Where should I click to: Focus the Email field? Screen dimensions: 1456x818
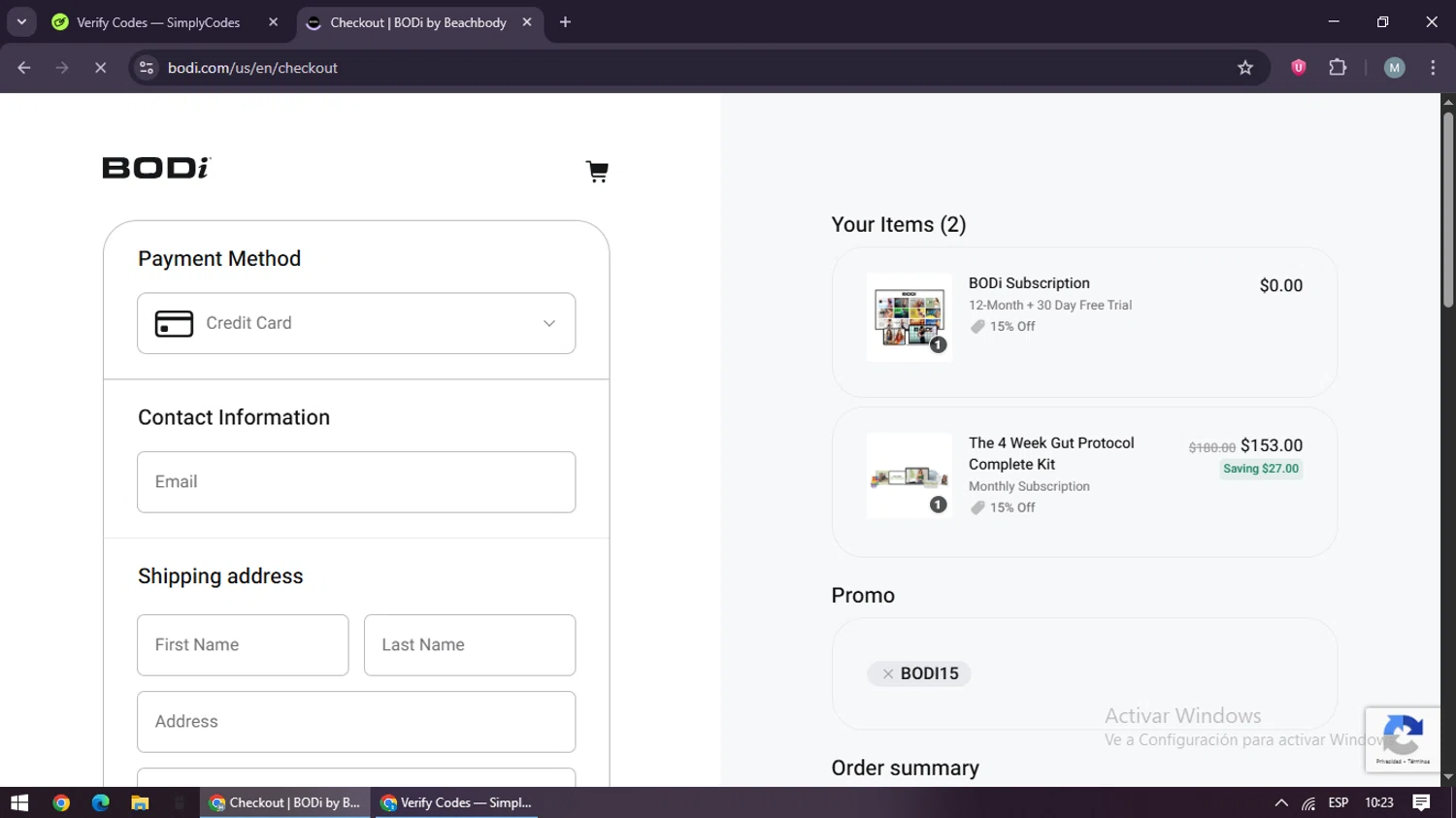pyautogui.click(x=356, y=482)
